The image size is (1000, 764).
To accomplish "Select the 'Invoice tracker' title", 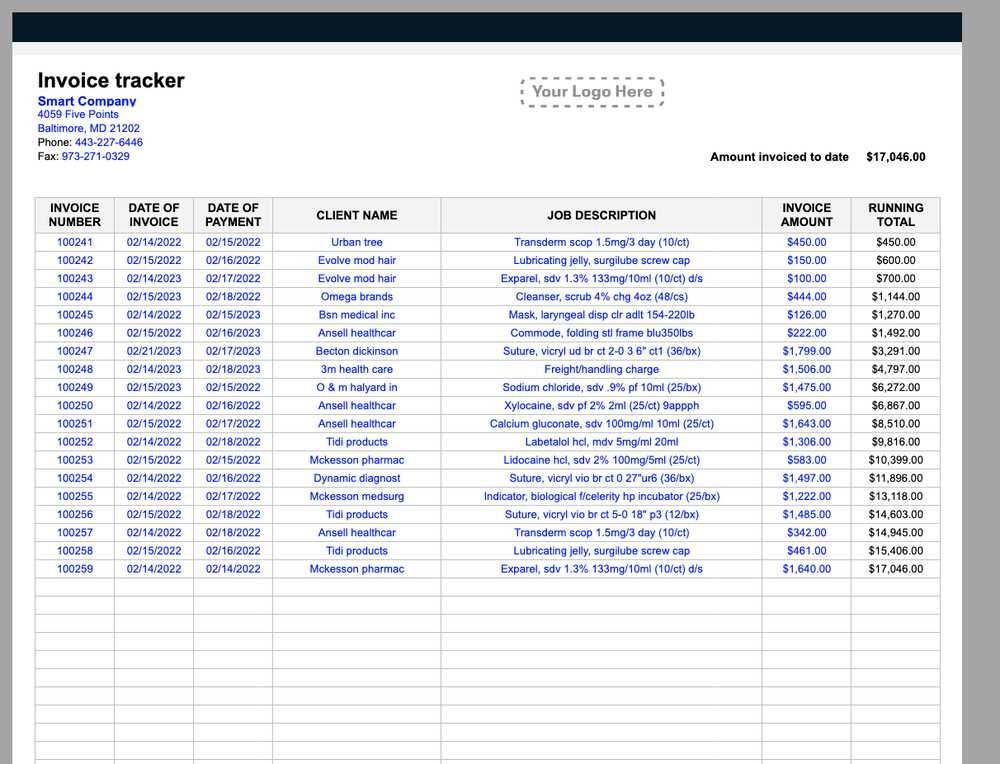I will click(x=111, y=80).
